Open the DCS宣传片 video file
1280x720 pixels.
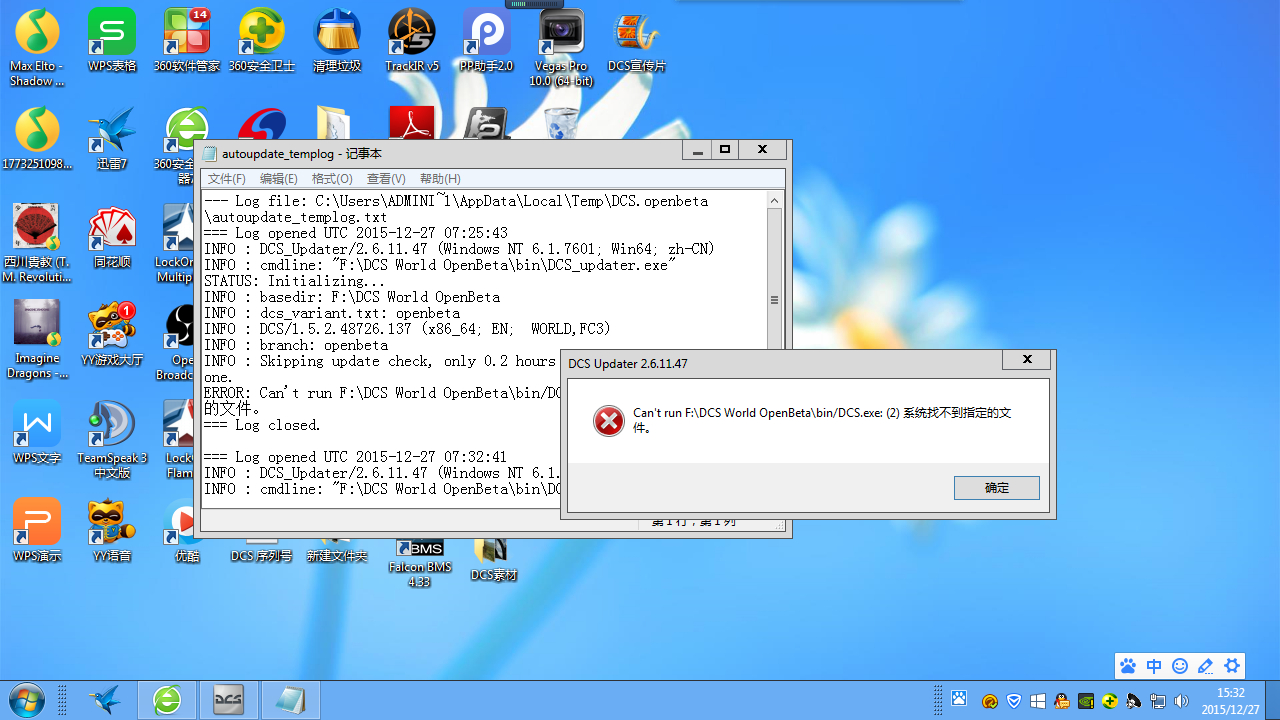[x=637, y=40]
